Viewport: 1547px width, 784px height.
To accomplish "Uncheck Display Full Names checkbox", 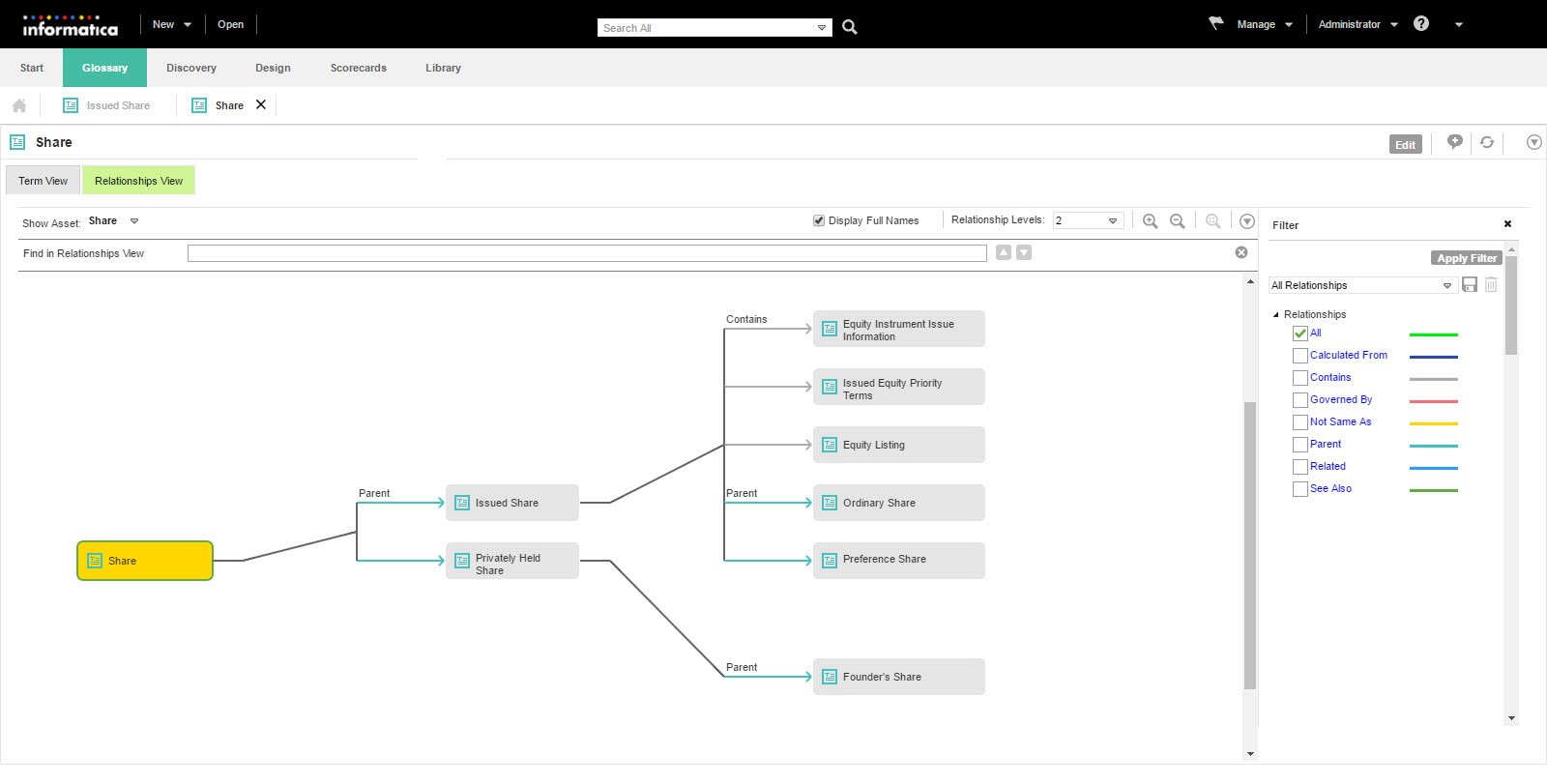I will point(819,220).
